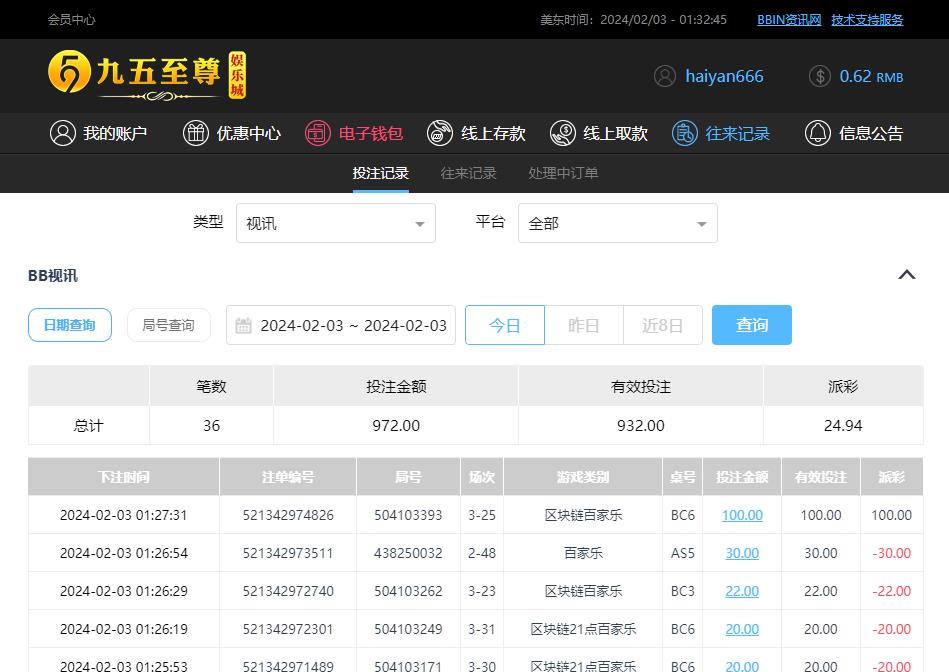Viewport: 949px width, 672px height.
Task: Open 往来记录 via its records icon
Action: [x=685, y=133]
